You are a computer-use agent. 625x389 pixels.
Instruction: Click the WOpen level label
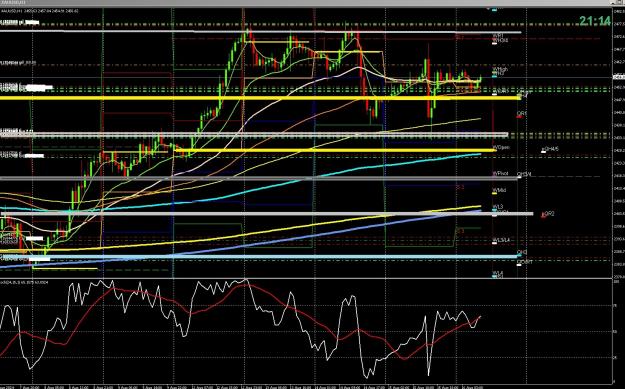(501, 147)
